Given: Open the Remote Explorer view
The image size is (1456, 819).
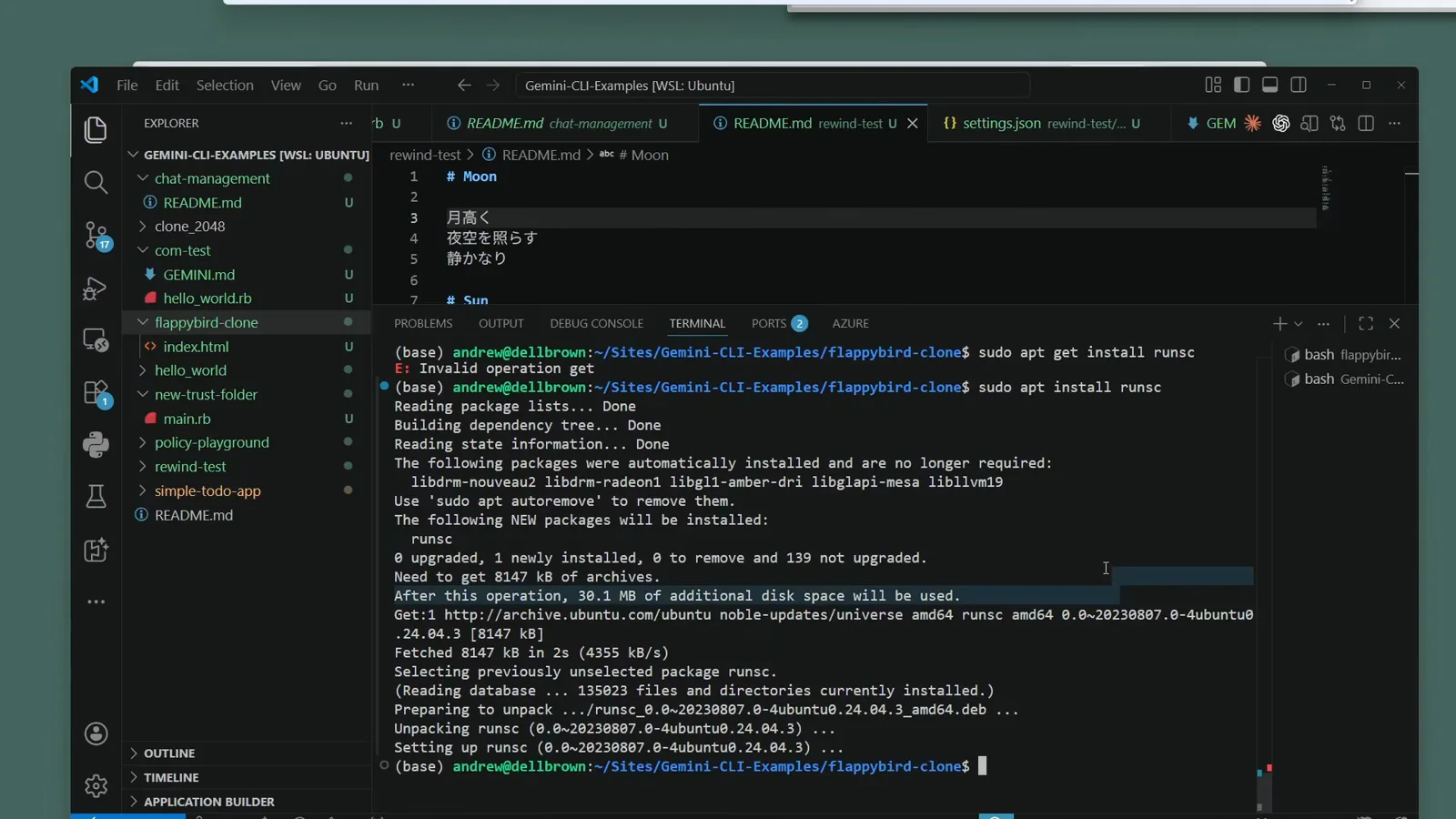Looking at the screenshot, I should point(96,340).
